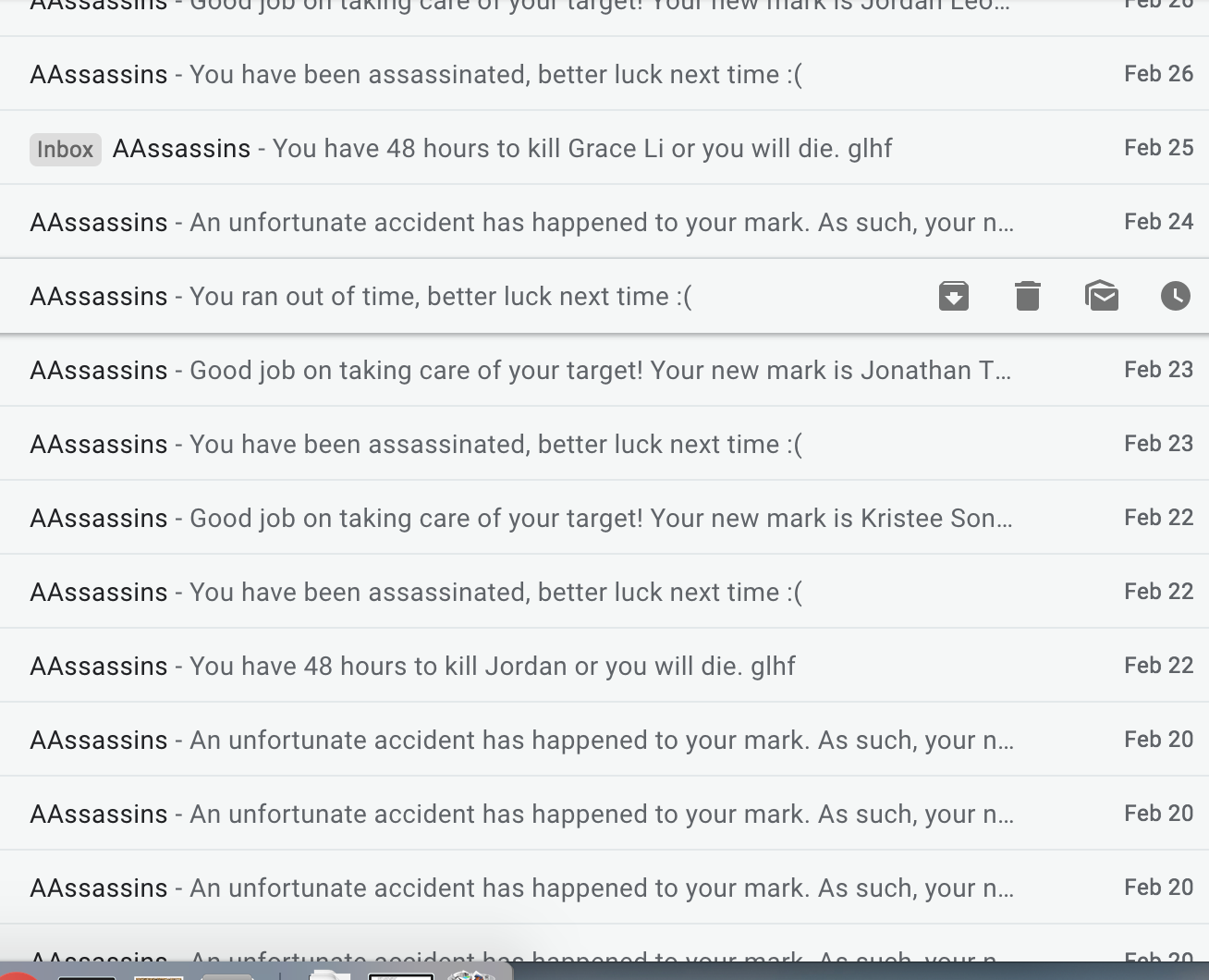Open the Feb 24 unfortunate accident email
The width and height of the screenshot is (1209, 980).
604,222
